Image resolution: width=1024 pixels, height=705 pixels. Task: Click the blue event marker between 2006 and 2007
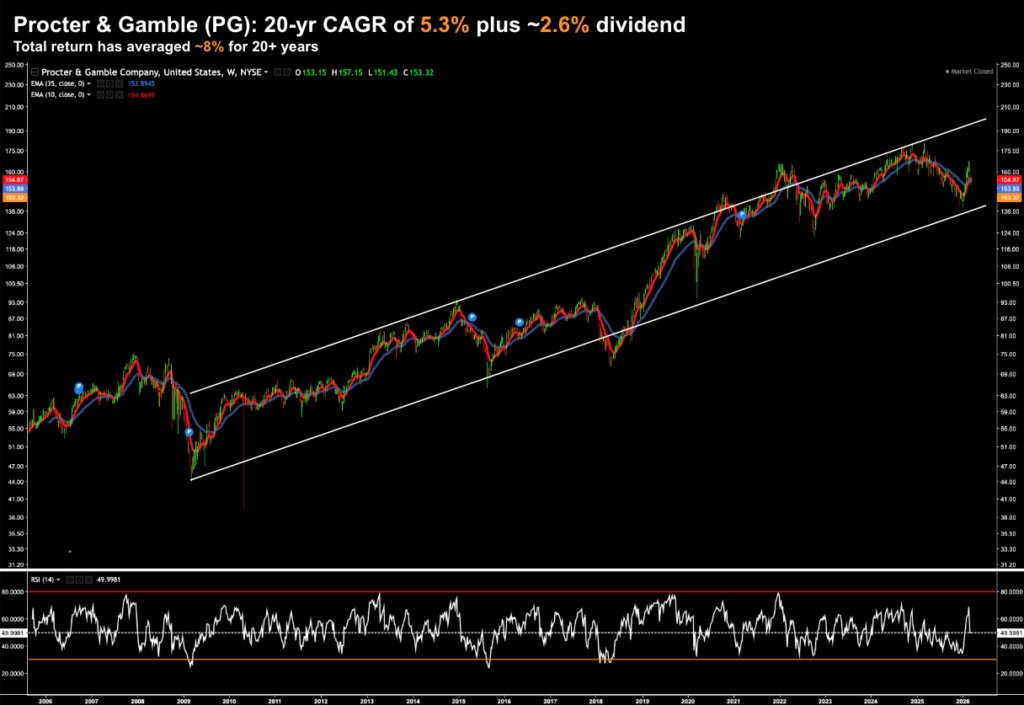pos(79,387)
